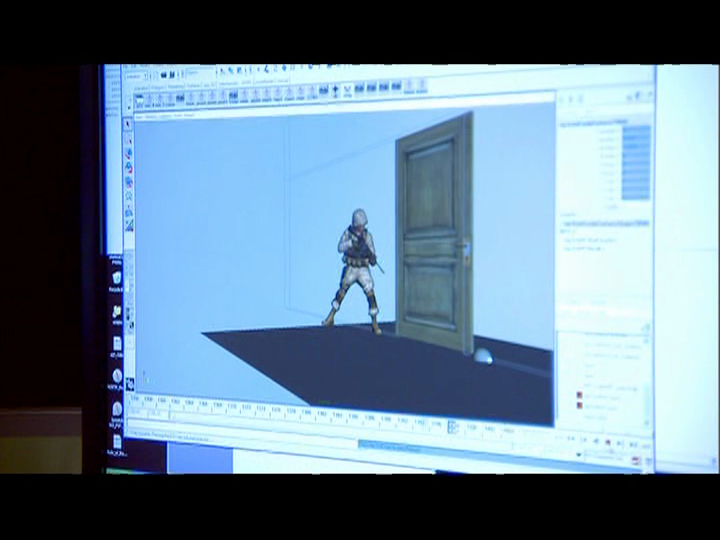Click the dark cross-shaped shelf icon
This screenshot has height=540, width=720.
point(336,90)
